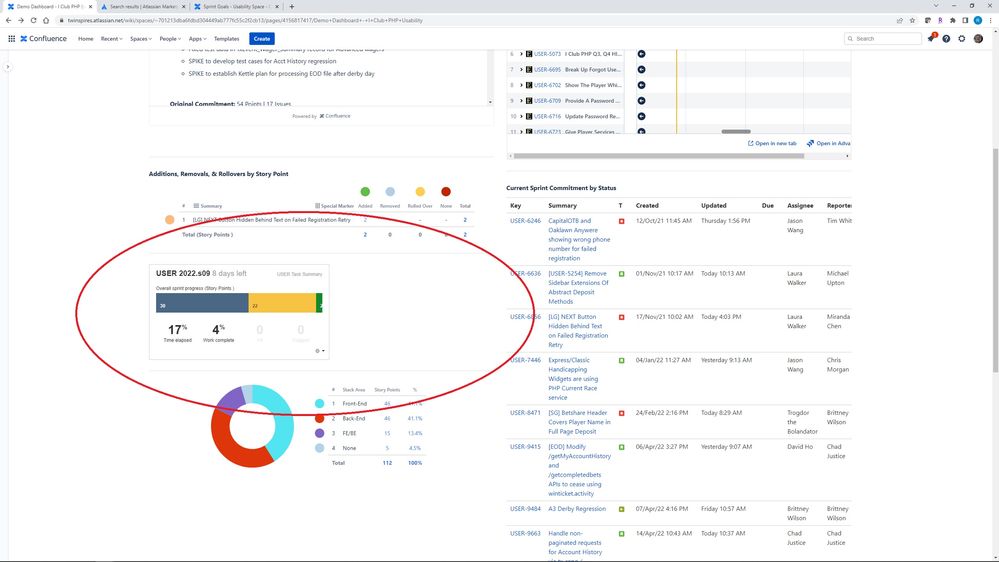This screenshot has height=562, width=999.
Task: Click the arrow icon beside USER-6709
Action: click(x=642, y=101)
